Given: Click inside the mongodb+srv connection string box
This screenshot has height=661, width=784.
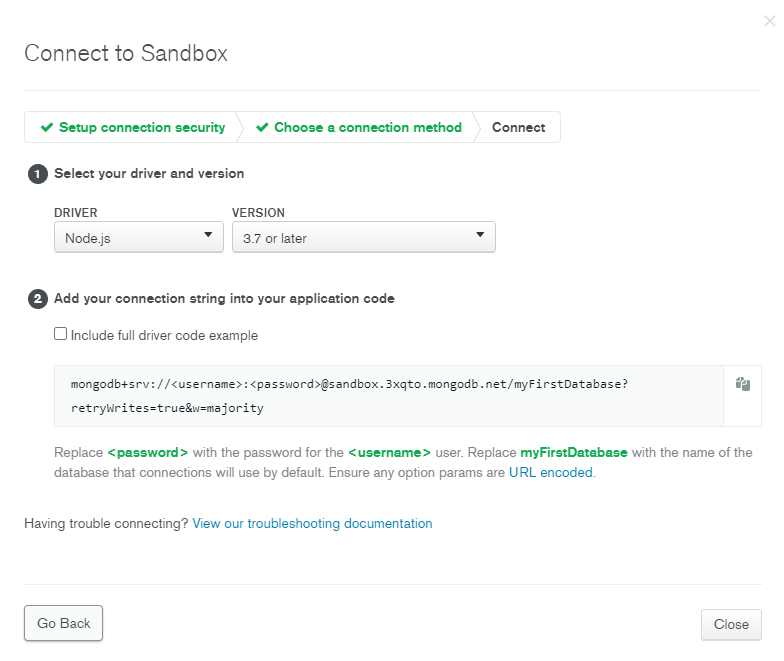Looking at the screenshot, I should click(x=390, y=396).
